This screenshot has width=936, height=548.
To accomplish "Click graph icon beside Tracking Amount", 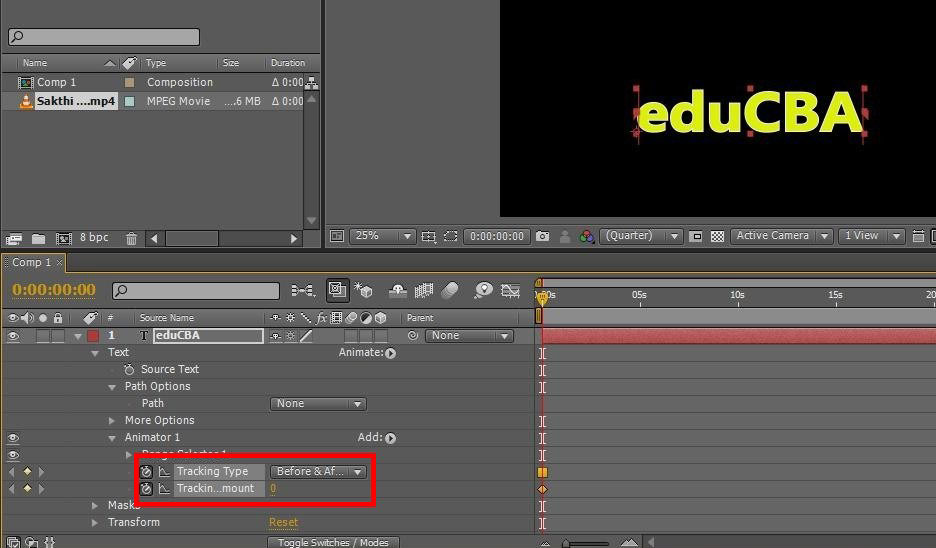I will pyautogui.click(x=164, y=489).
